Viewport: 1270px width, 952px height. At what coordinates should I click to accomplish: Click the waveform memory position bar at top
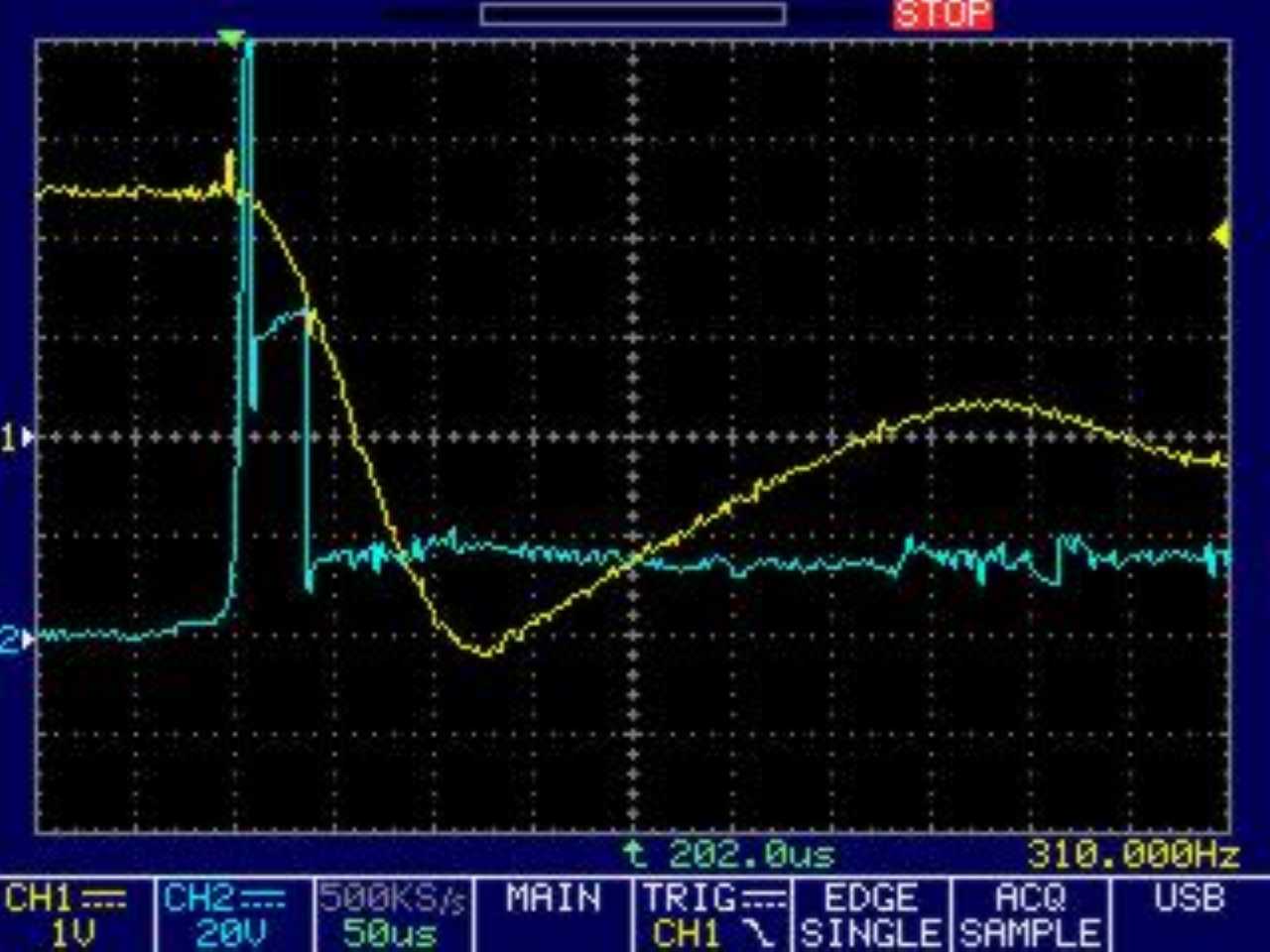click(x=633, y=14)
